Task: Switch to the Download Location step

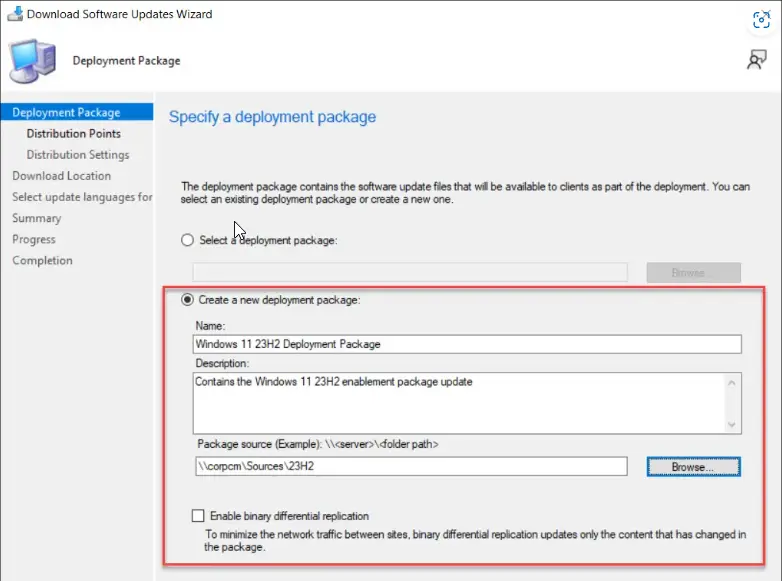Action: [62, 176]
